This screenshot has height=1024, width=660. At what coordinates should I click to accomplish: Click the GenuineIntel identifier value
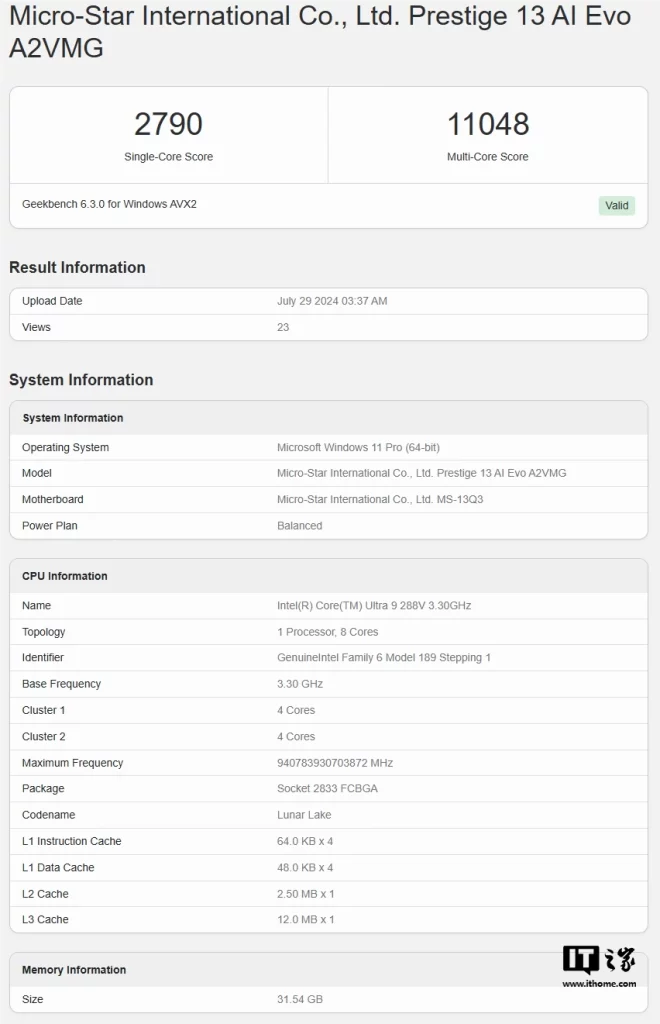pos(384,658)
